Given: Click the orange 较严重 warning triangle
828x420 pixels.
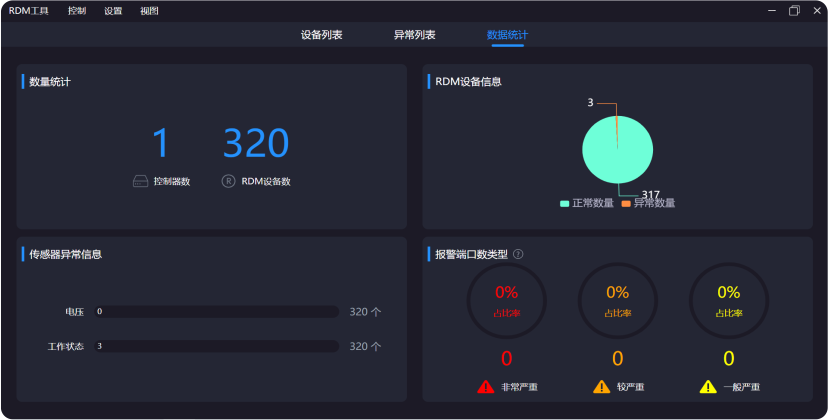Looking at the screenshot, I should click(x=602, y=387).
